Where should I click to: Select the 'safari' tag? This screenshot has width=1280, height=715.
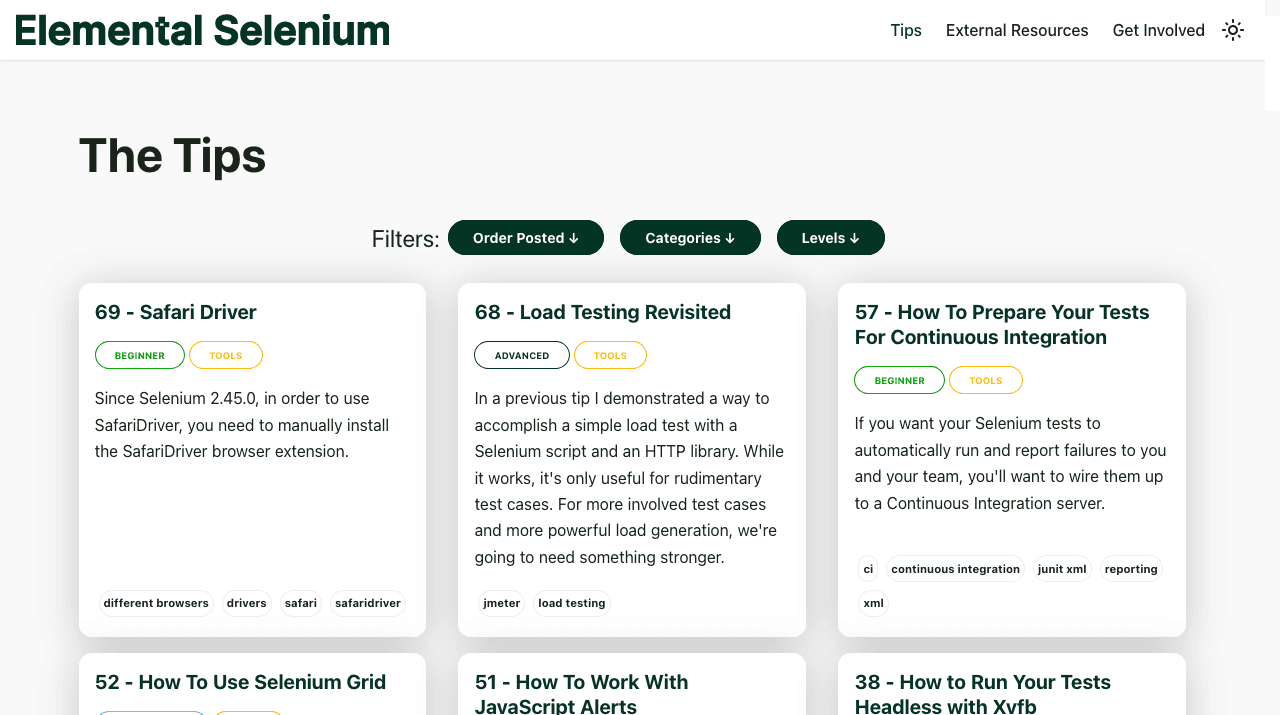[301, 603]
